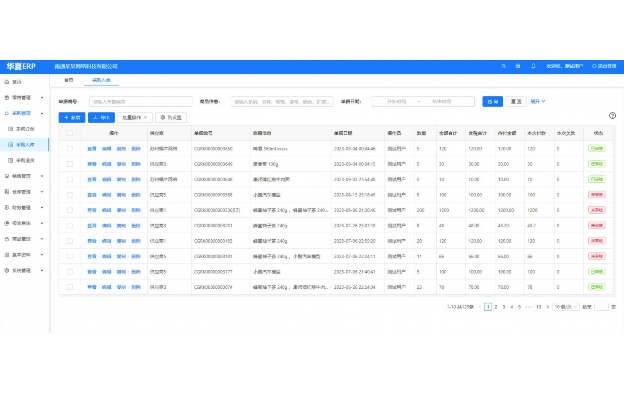Click the 系统管理 gear icon
The height and width of the screenshot is (393, 624).
point(7,270)
